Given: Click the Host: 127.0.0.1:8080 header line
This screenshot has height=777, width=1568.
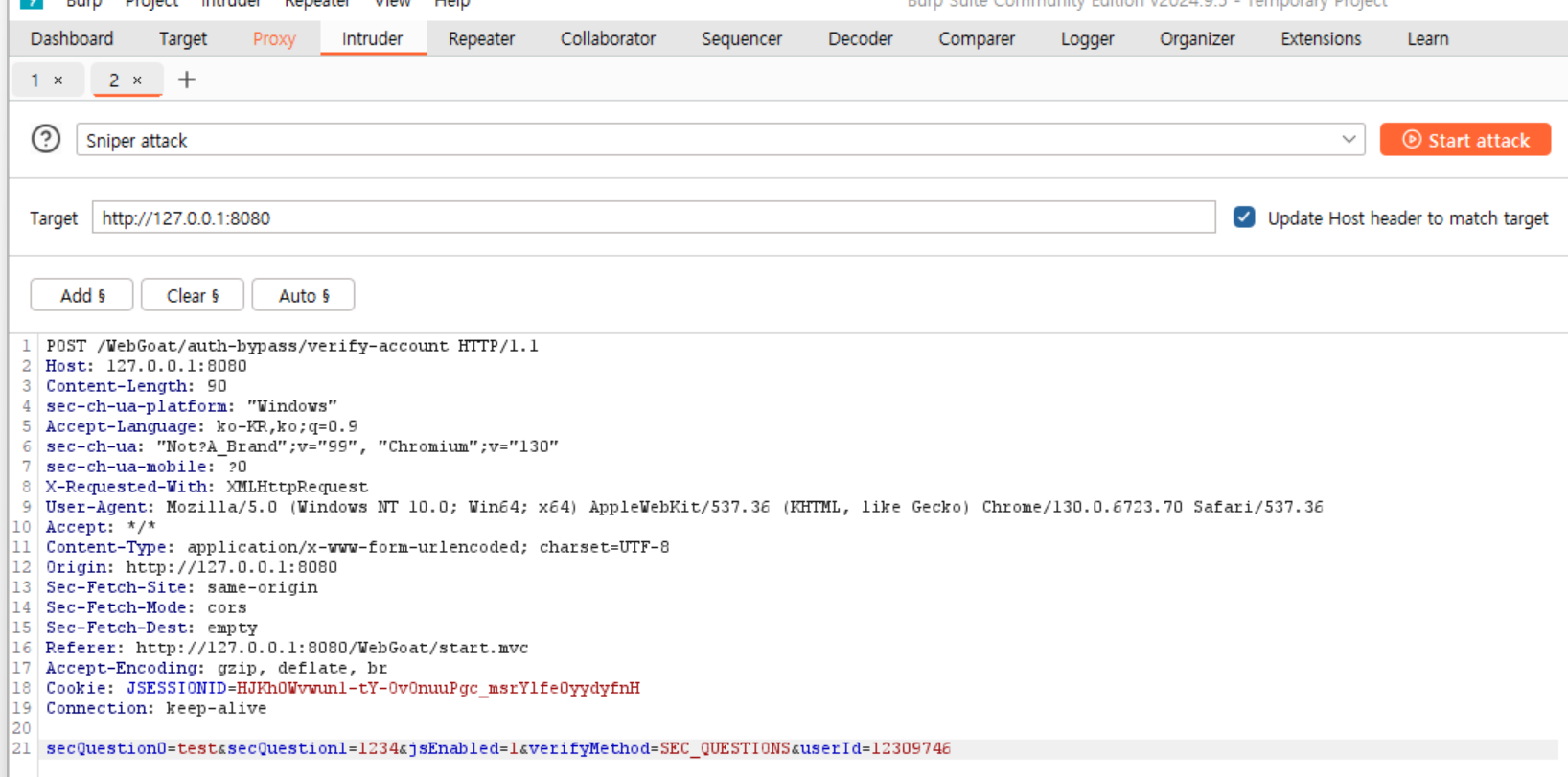Looking at the screenshot, I should tap(147, 366).
